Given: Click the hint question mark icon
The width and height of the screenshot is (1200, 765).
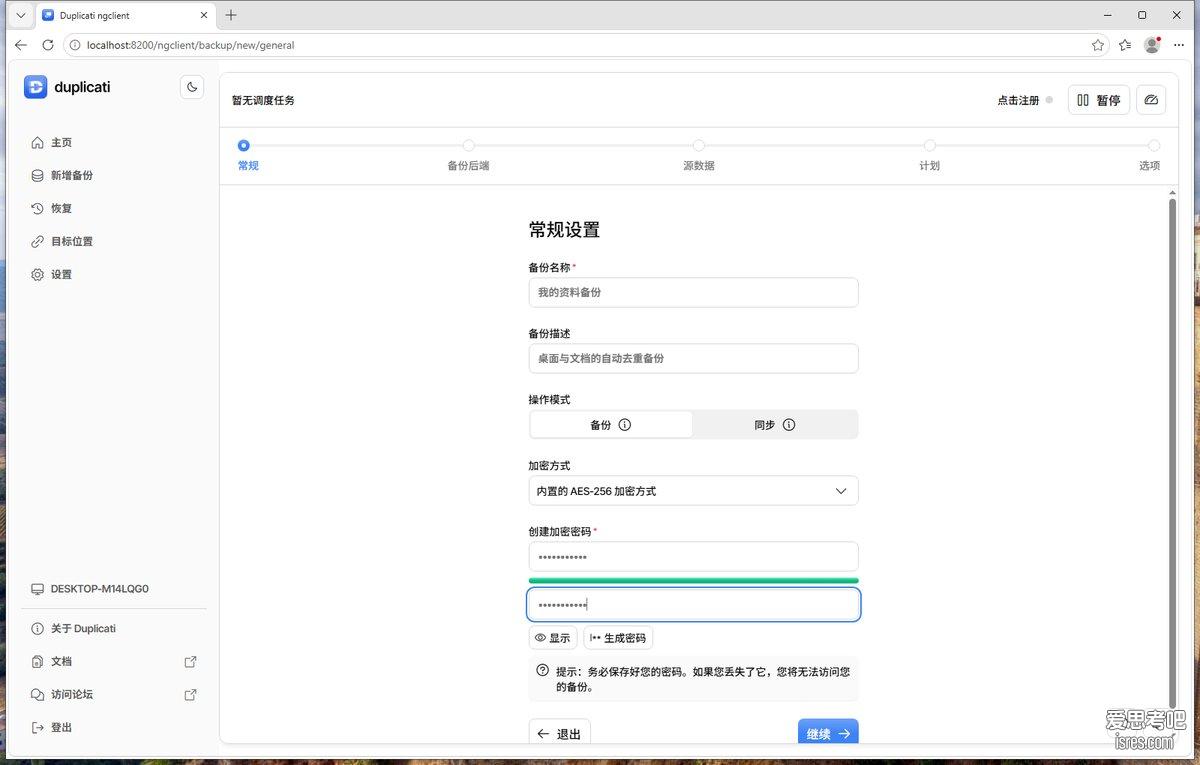Looking at the screenshot, I should [x=543, y=670].
